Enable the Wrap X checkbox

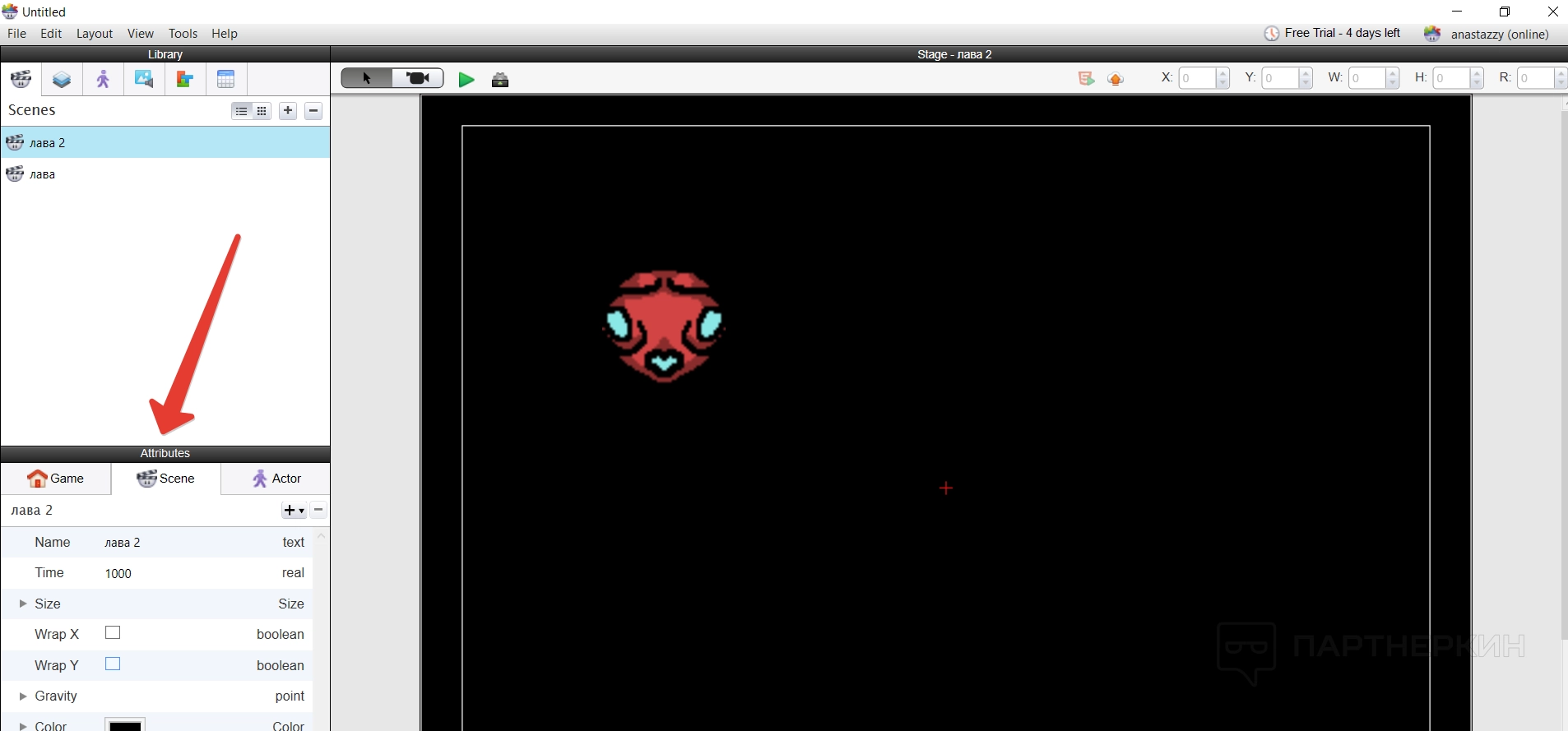[113, 632]
